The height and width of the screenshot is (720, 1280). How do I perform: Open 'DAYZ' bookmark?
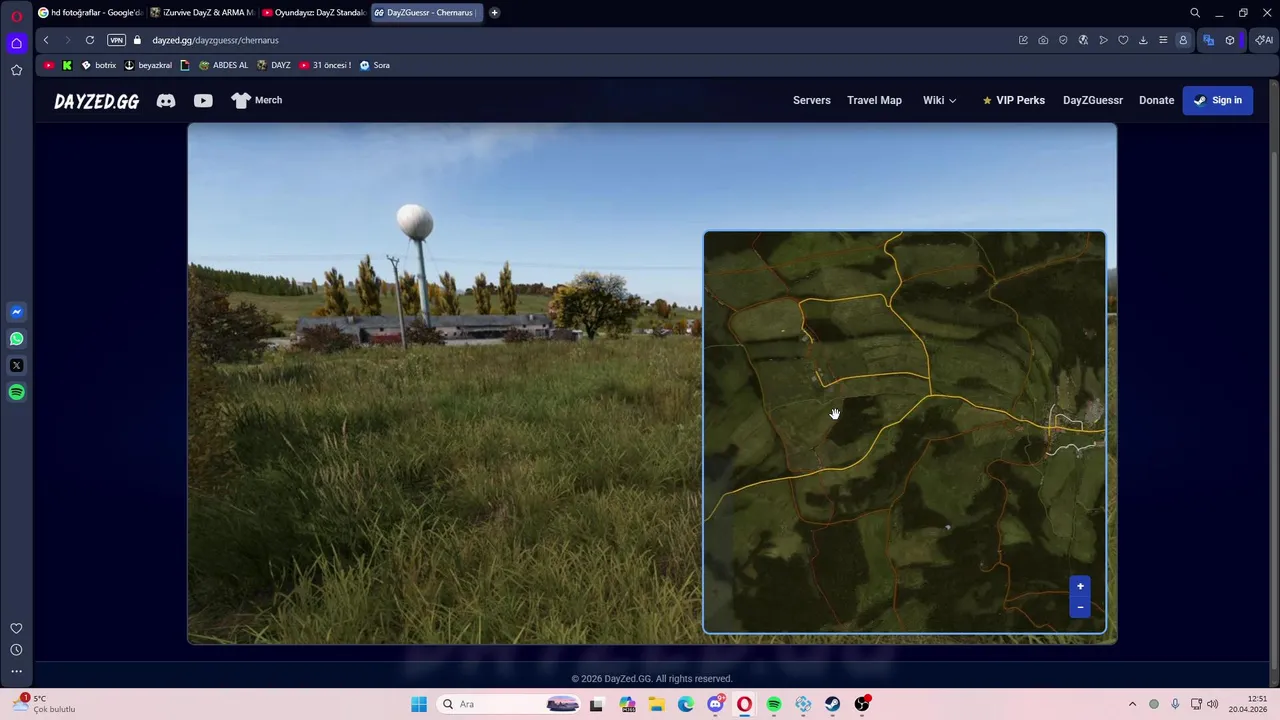pos(274,65)
